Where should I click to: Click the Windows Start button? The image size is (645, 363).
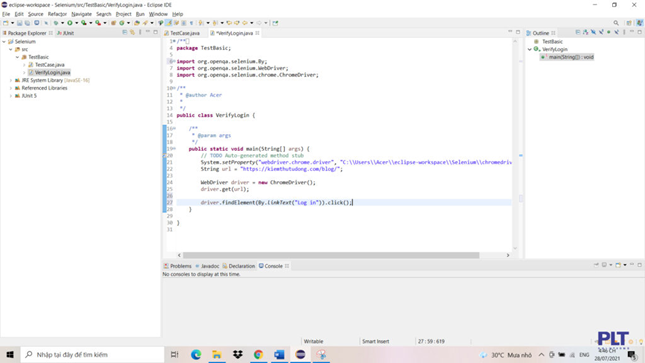(x=10, y=354)
